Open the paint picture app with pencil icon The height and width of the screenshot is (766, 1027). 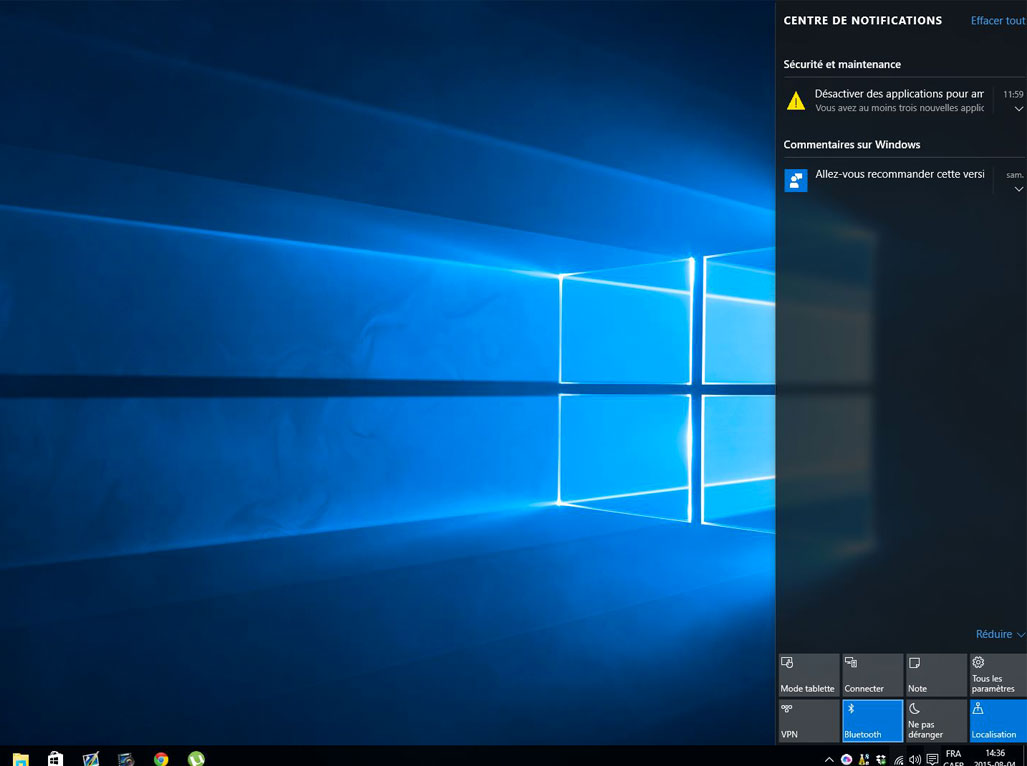pos(91,759)
